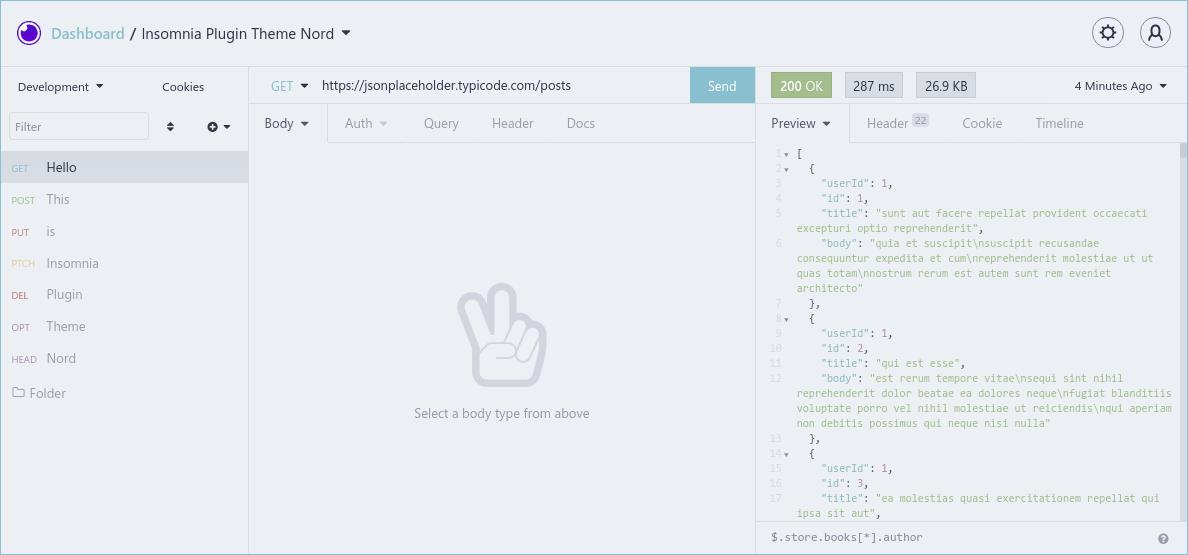Switch to the Query tab
The width and height of the screenshot is (1188, 555).
(x=441, y=123)
